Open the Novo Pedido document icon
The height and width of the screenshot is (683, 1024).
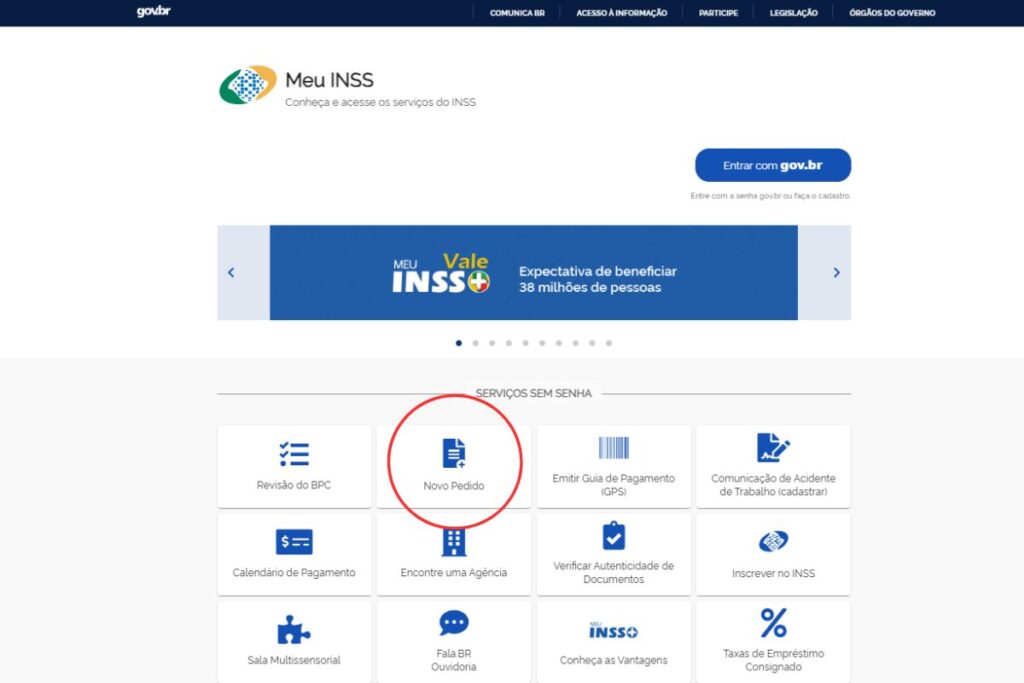pyautogui.click(x=454, y=453)
